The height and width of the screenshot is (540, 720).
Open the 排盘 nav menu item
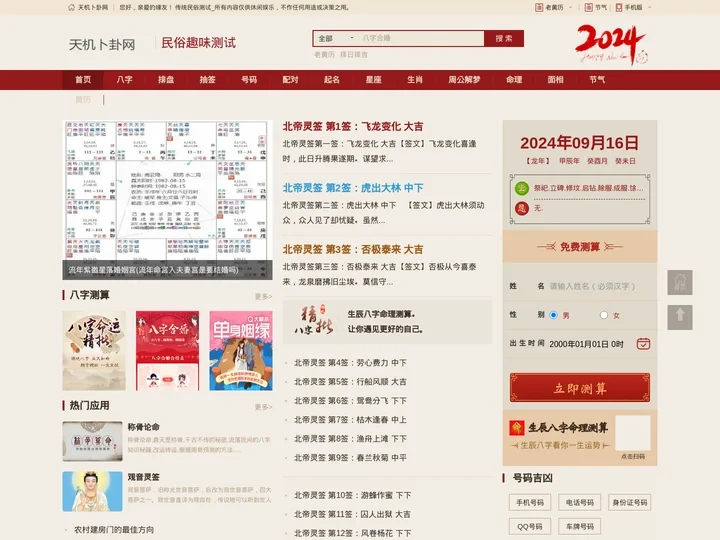166,80
